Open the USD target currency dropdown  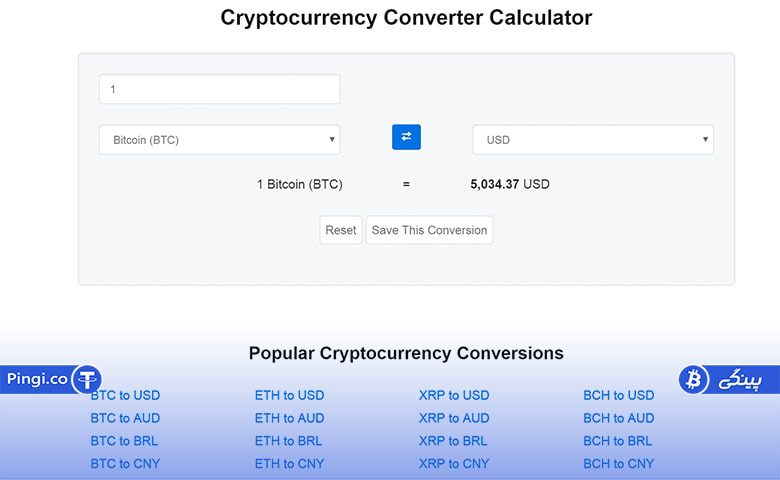pyautogui.click(x=593, y=140)
